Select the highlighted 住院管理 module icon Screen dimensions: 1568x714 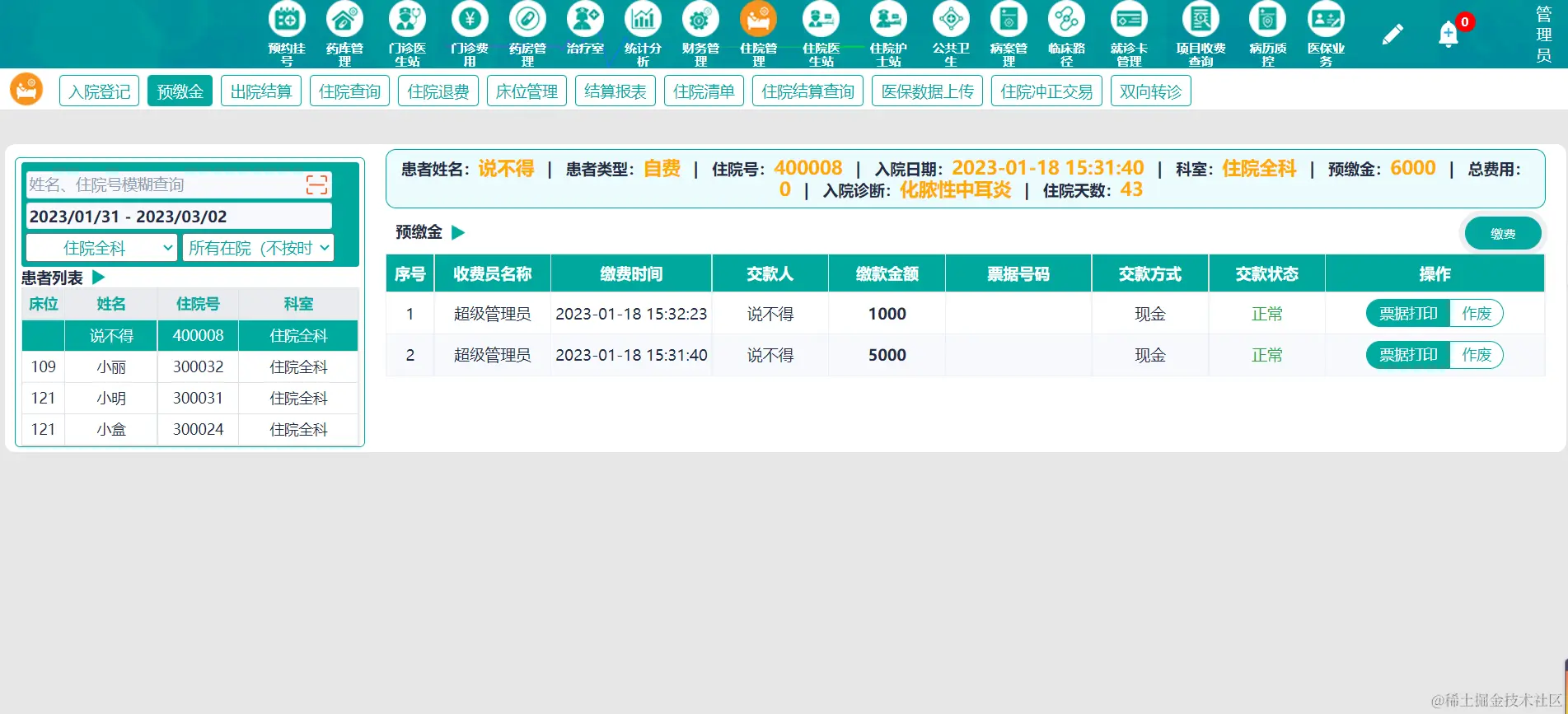[x=758, y=20]
